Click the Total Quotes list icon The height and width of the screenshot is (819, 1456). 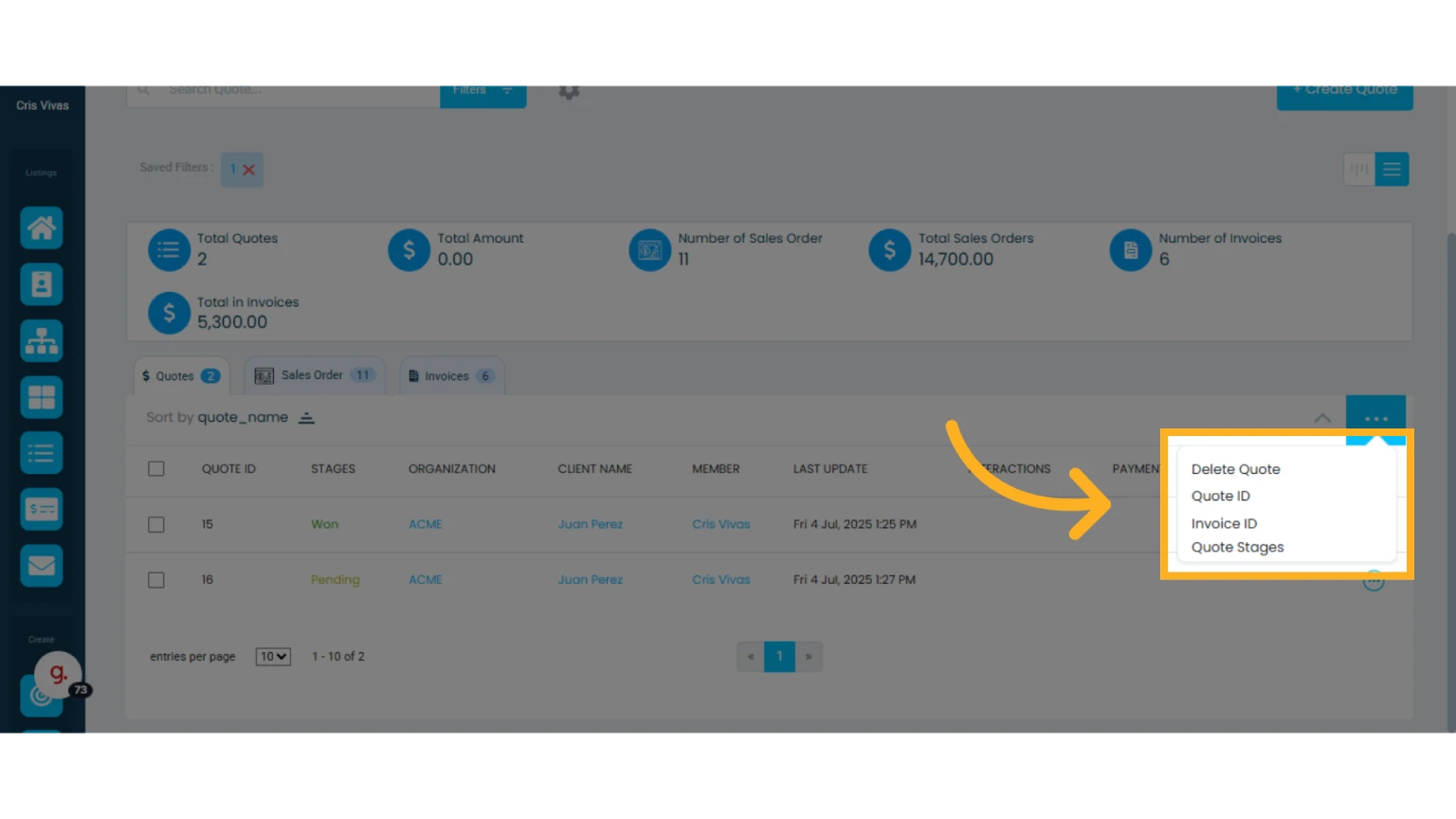(x=169, y=250)
